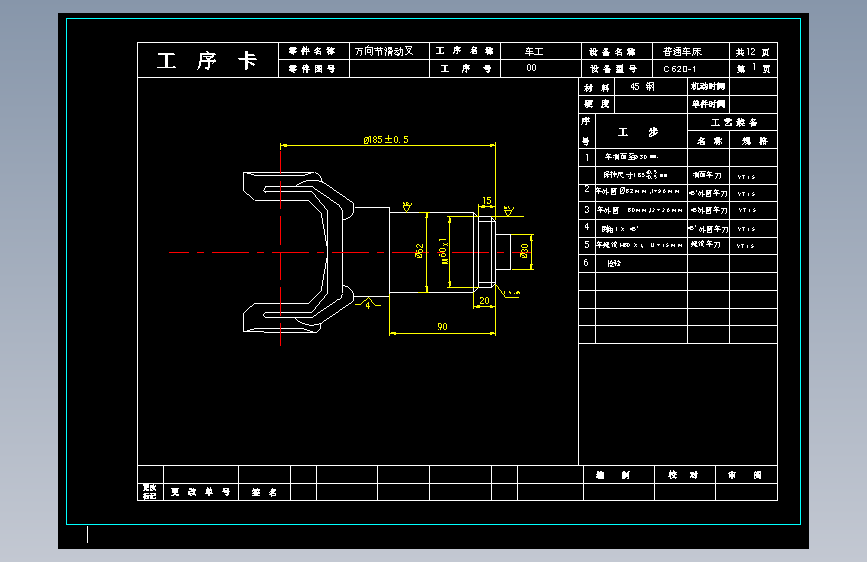Select the material value '45 钢'

point(643,86)
